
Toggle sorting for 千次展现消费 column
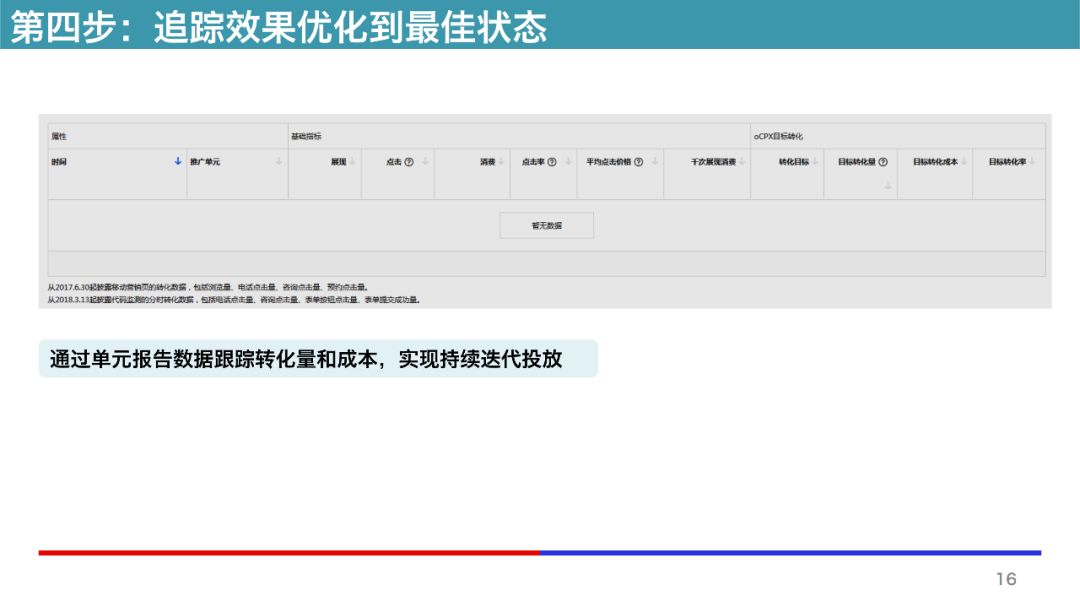click(741, 160)
